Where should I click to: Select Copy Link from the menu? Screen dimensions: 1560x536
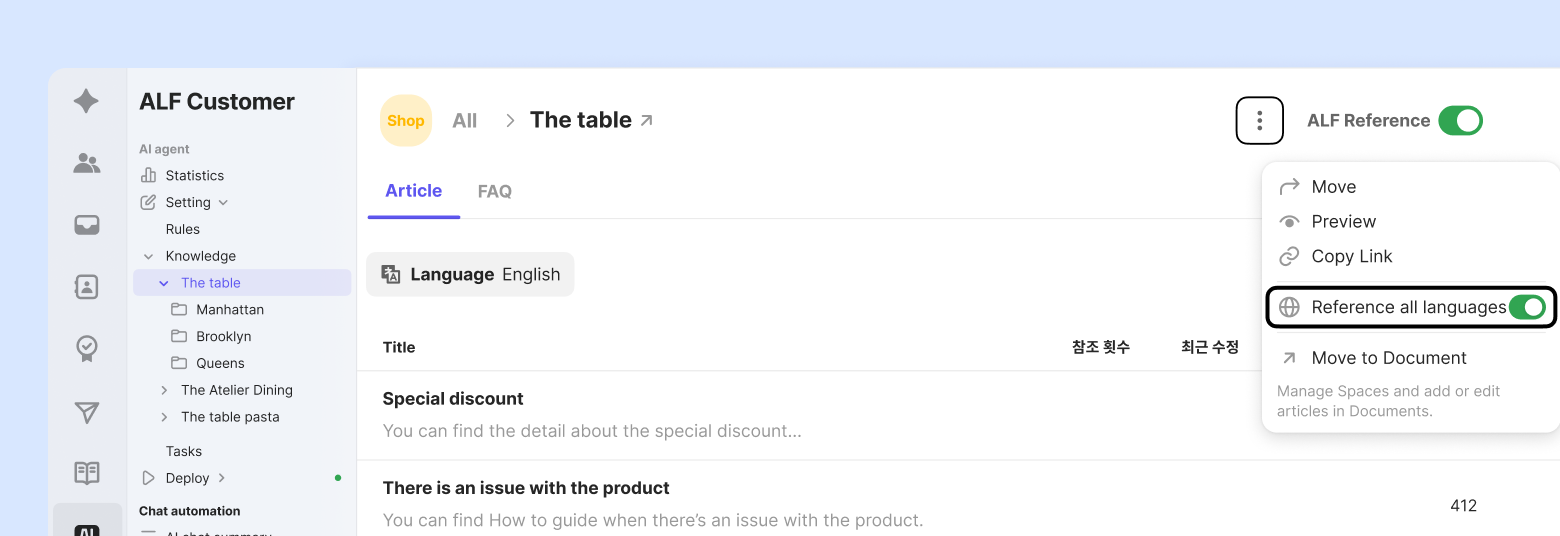point(1351,256)
